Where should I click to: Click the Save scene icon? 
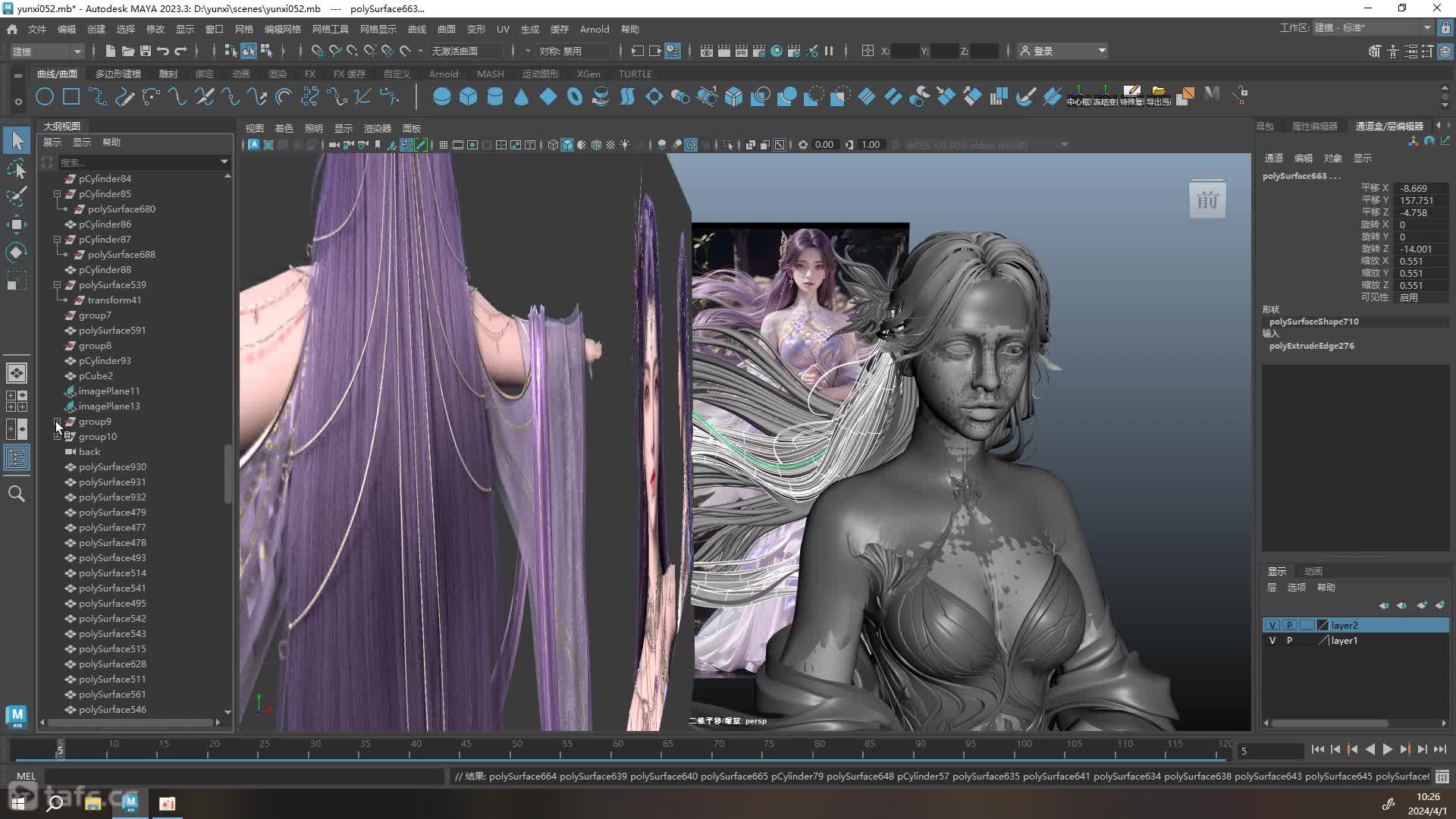click(146, 51)
